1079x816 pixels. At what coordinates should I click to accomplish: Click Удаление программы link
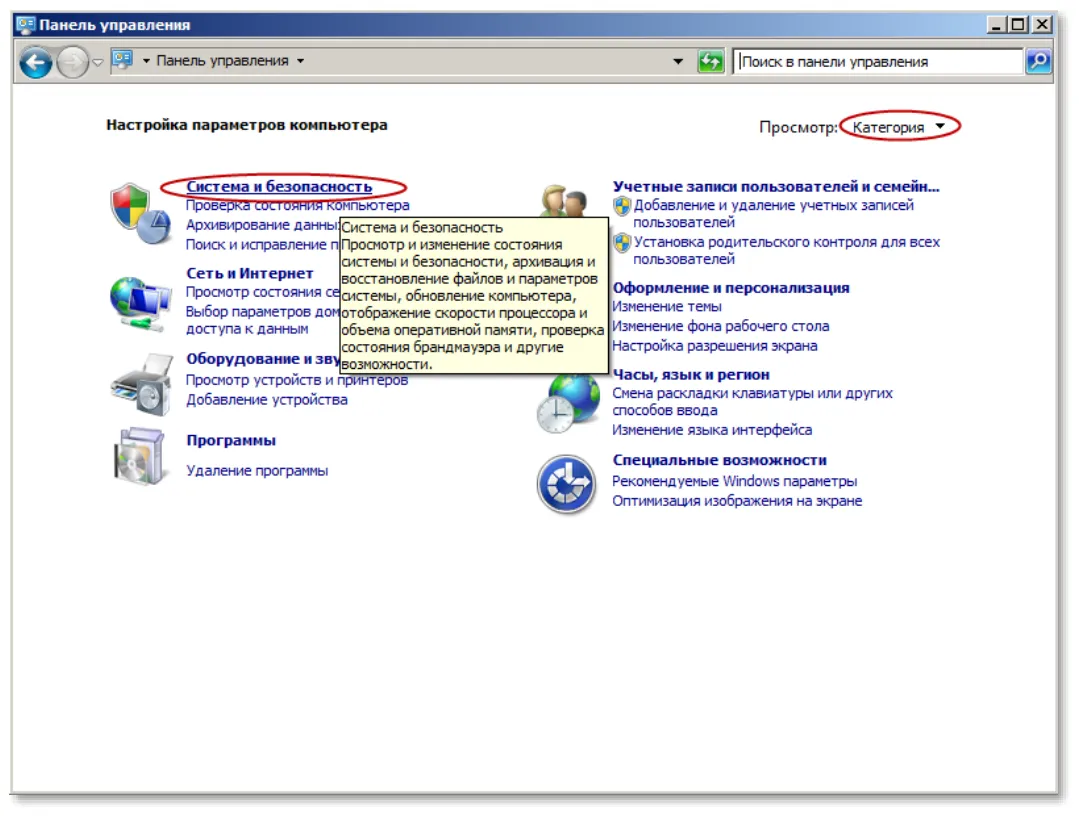coord(257,471)
